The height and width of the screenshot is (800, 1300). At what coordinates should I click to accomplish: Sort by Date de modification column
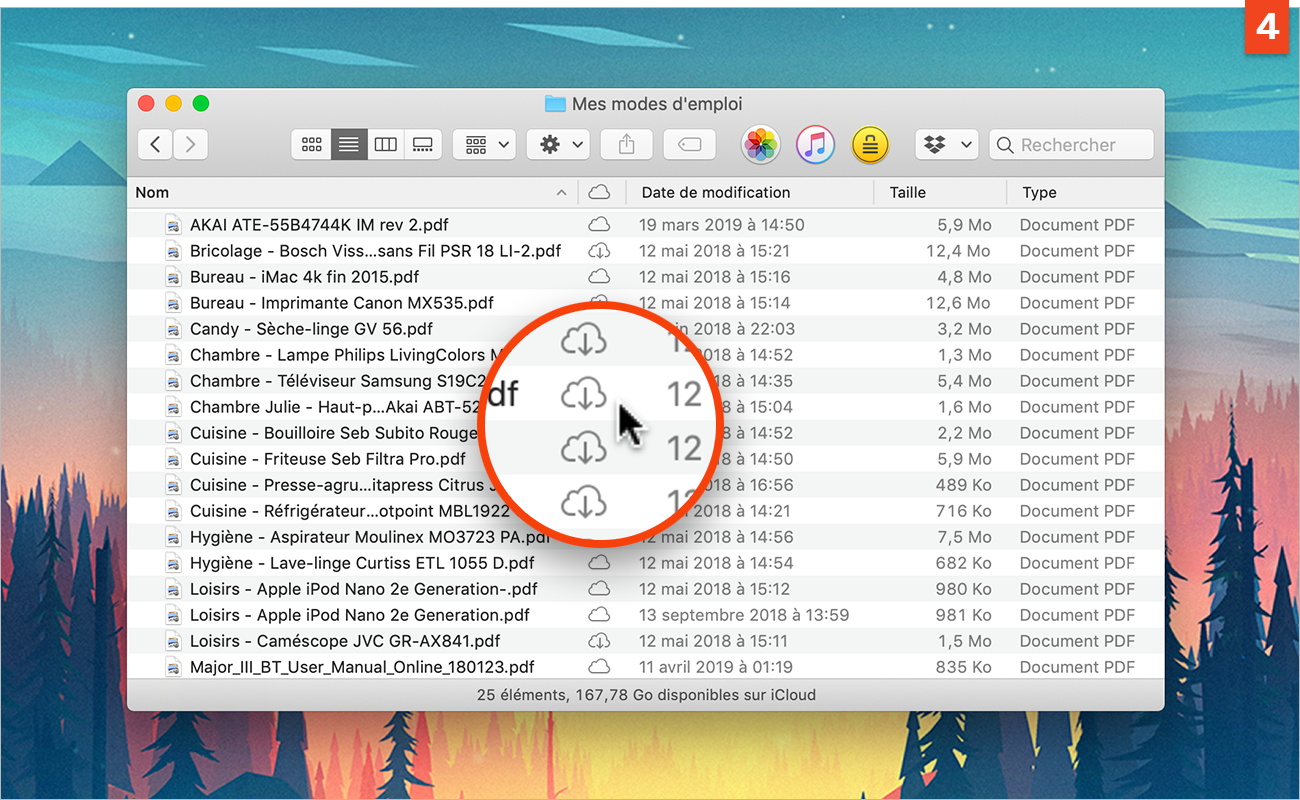716,192
